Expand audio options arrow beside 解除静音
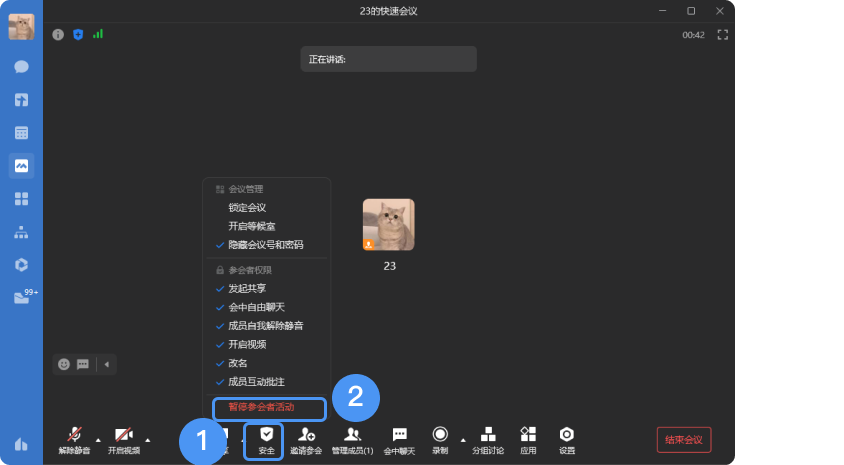The height and width of the screenshot is (465, 844). click(97, 439)
